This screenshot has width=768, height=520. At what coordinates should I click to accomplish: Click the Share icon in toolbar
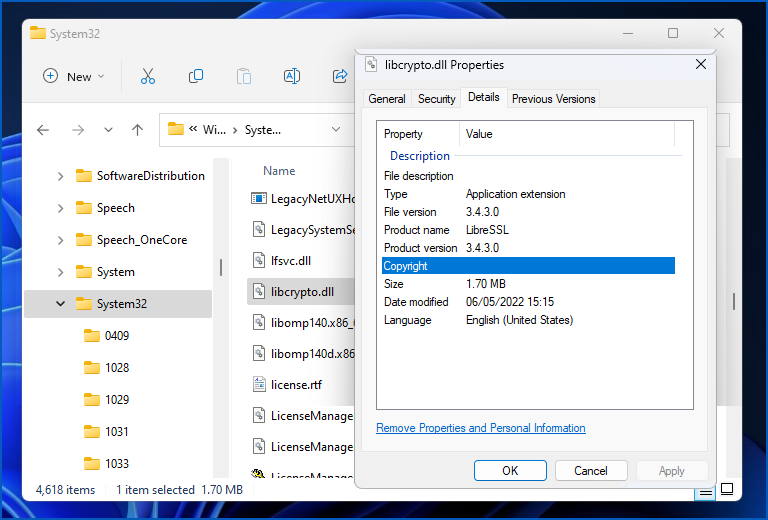coord(340,76)
